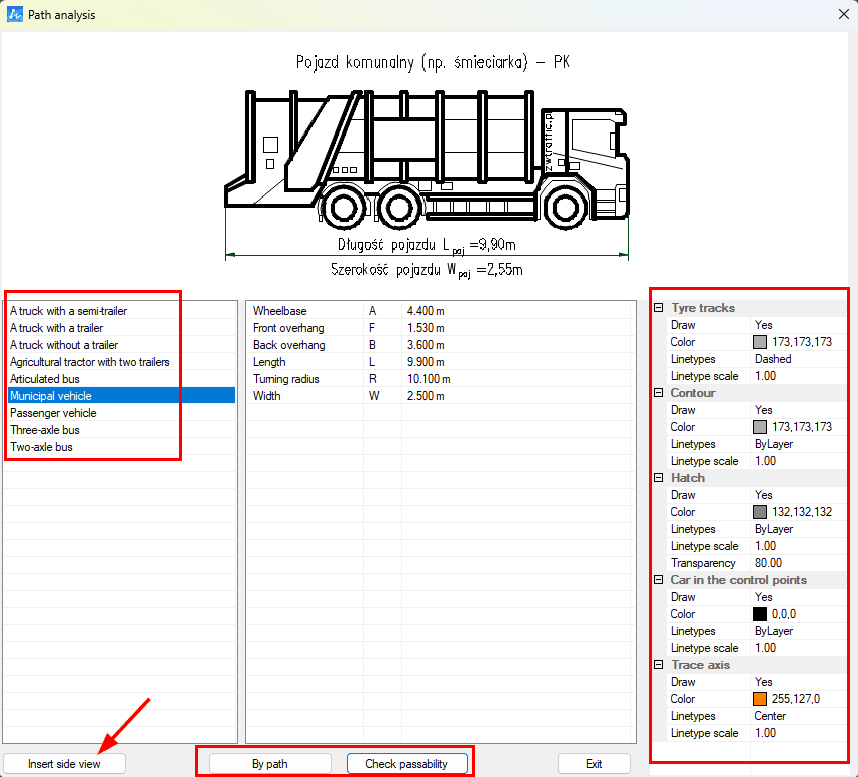Change Tyre tracks Draw value Yes

[798, 325]
